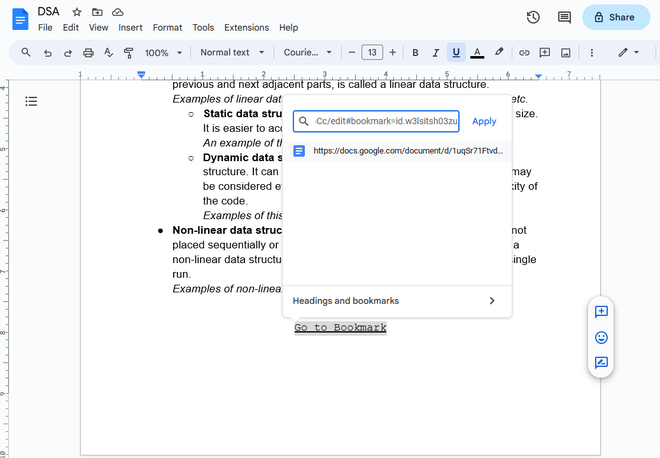660x458 pixels.
Task: Redo the last action
Action: (x=68, y=53)
